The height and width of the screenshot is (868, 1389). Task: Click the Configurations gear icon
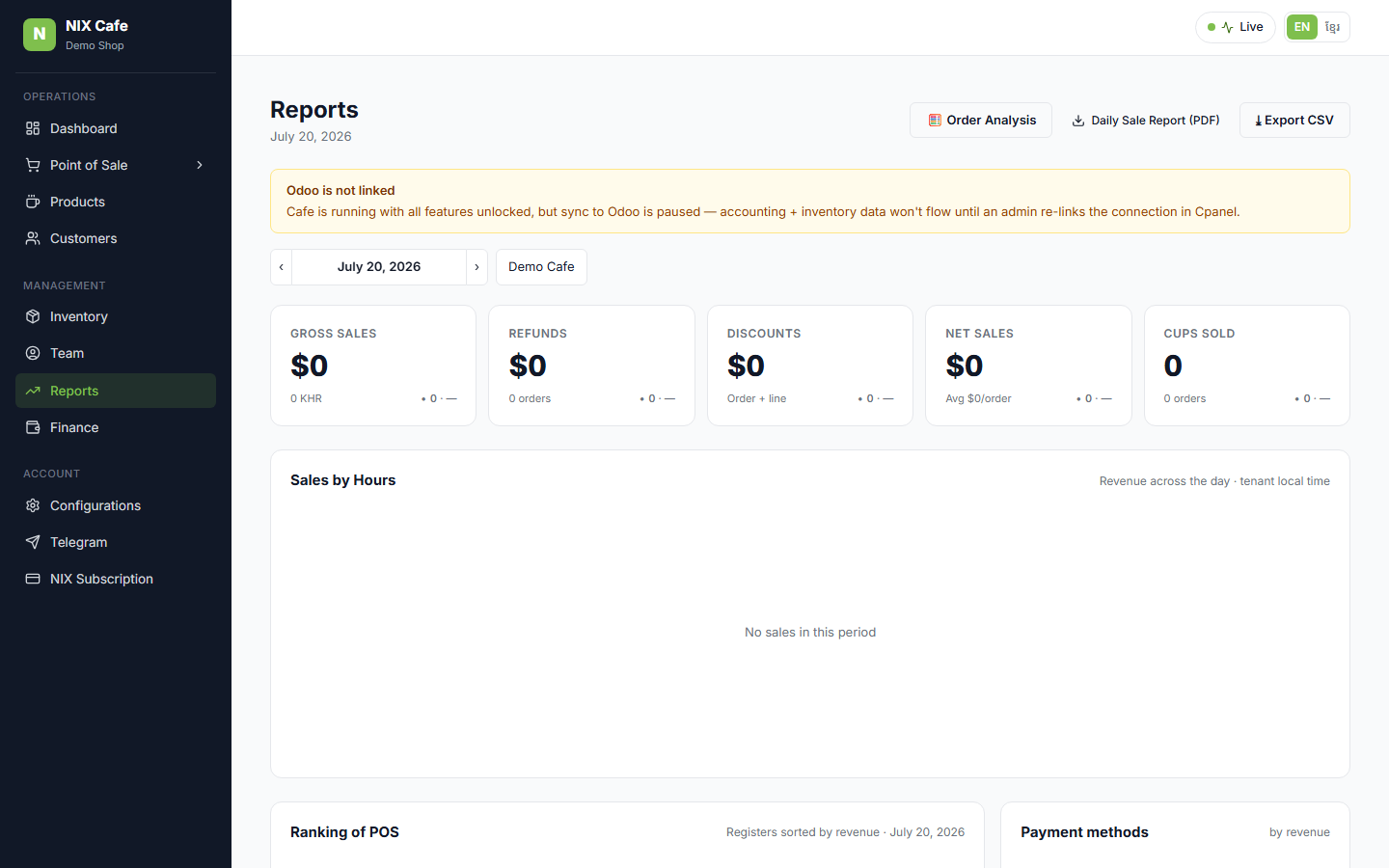[33, 505]
